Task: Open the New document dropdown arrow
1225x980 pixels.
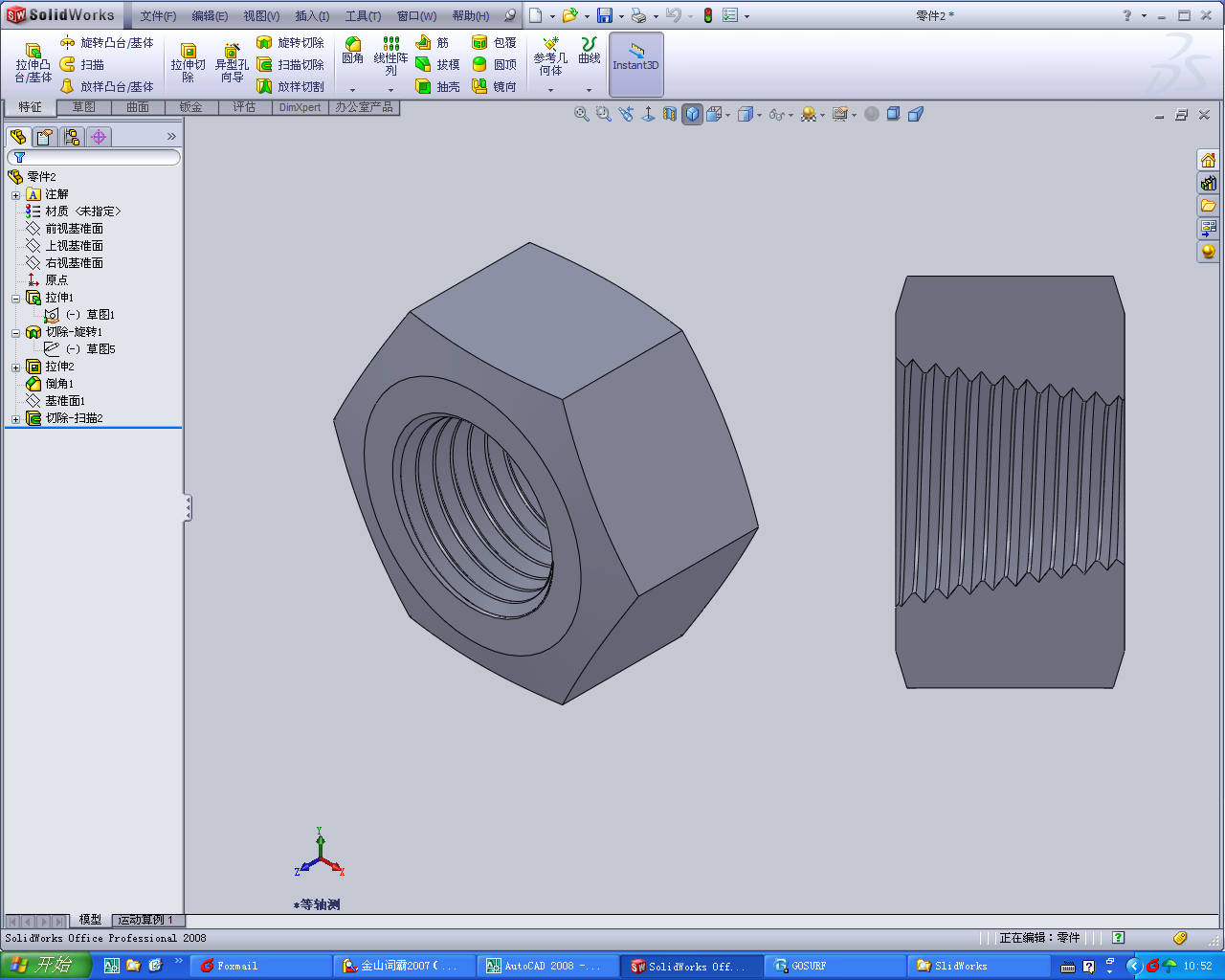Action: (552, 16)
